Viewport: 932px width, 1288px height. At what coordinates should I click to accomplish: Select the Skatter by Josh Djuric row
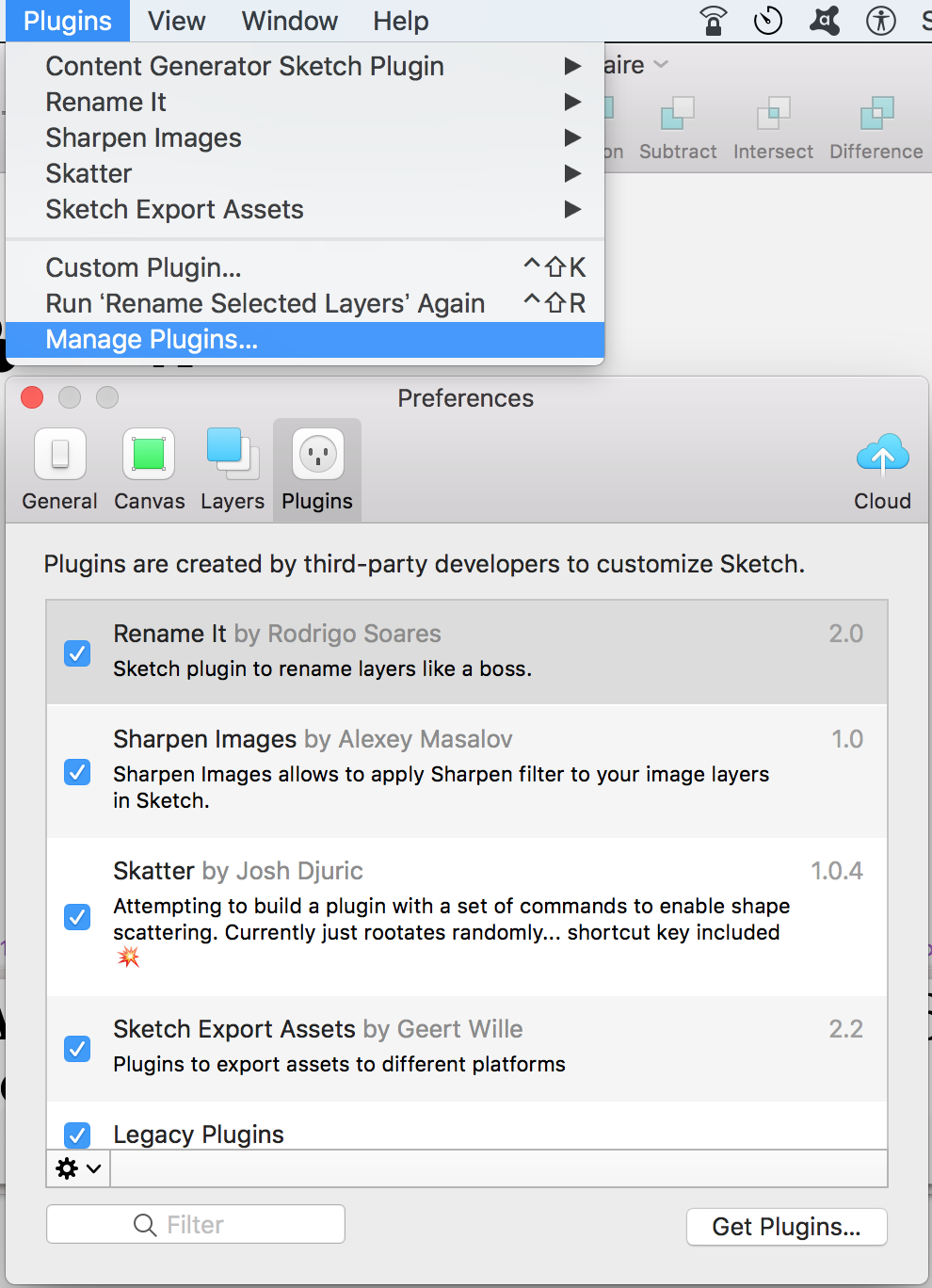click(467, 916)
